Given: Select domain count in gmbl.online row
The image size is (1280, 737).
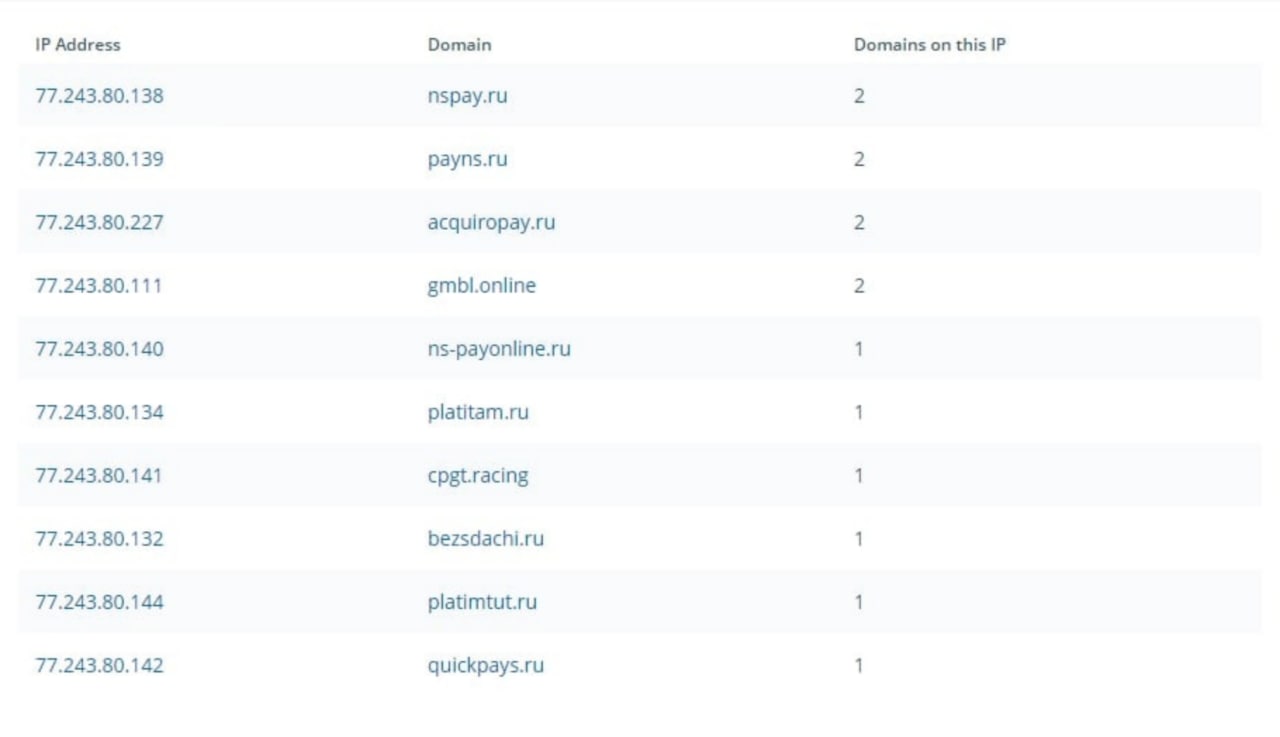Looking at the screenshot, I should [x=859, y=286].
